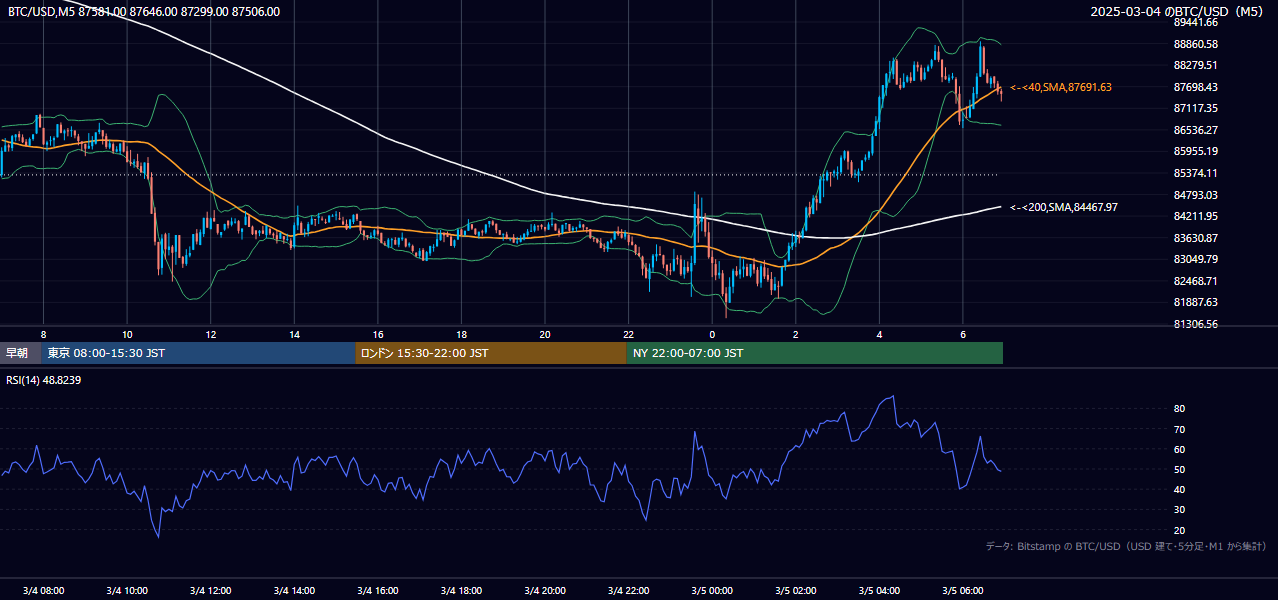1278x600 pixels.
Task: Click hour label 12 under the price chart
Action: click(210, 334)
